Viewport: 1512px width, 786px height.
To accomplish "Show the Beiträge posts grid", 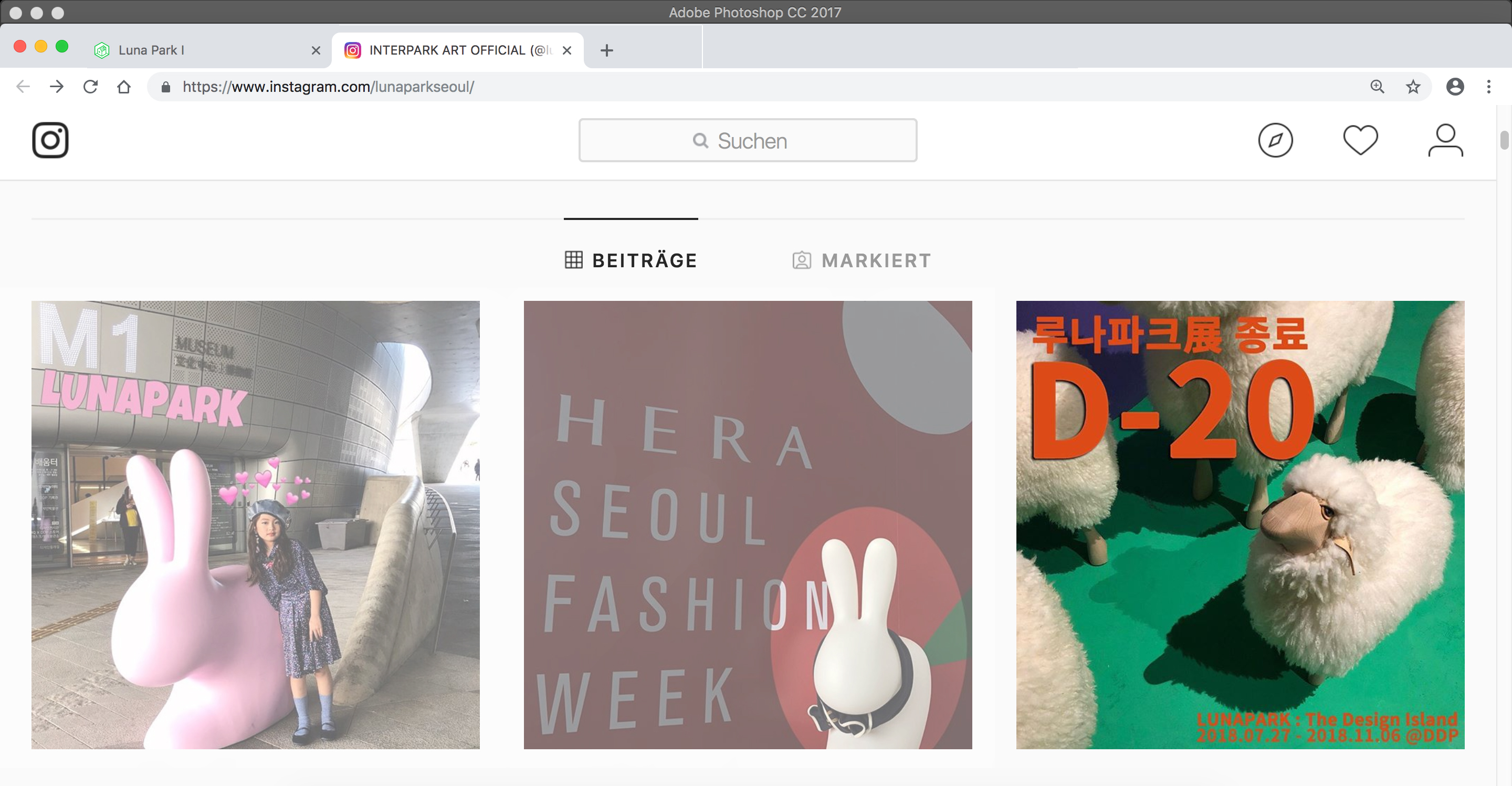I will [x=631, y=260].
